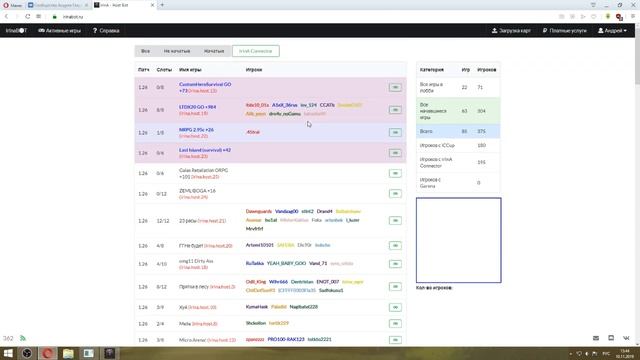640x360 pixels.
Task: Open Last Island (survival) +42 row action button
Action: [395, 153]
